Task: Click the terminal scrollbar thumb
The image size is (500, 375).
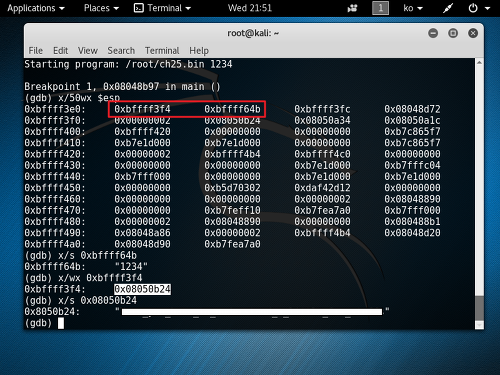Action: pos(479,308)
